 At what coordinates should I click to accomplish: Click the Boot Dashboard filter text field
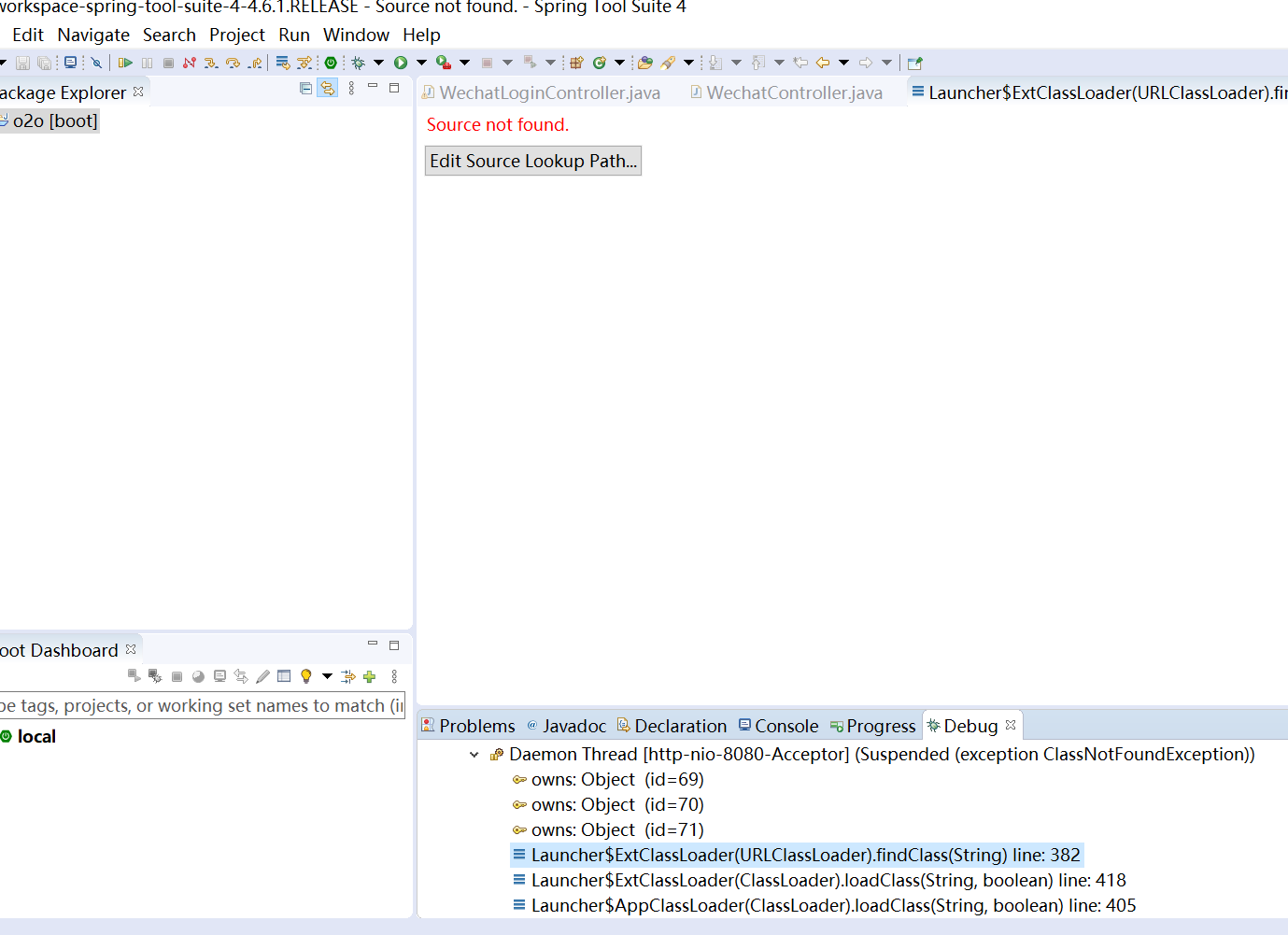tap(201, 705)
